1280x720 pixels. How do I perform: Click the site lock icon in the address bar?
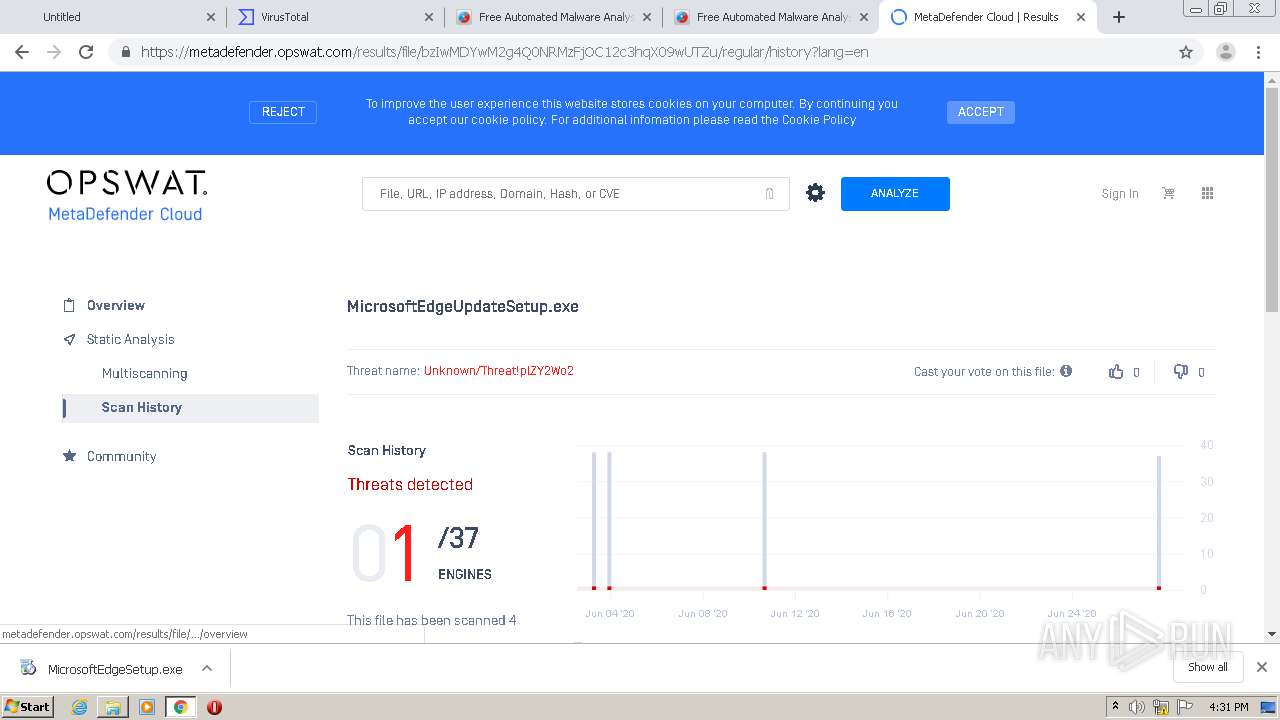125,52
